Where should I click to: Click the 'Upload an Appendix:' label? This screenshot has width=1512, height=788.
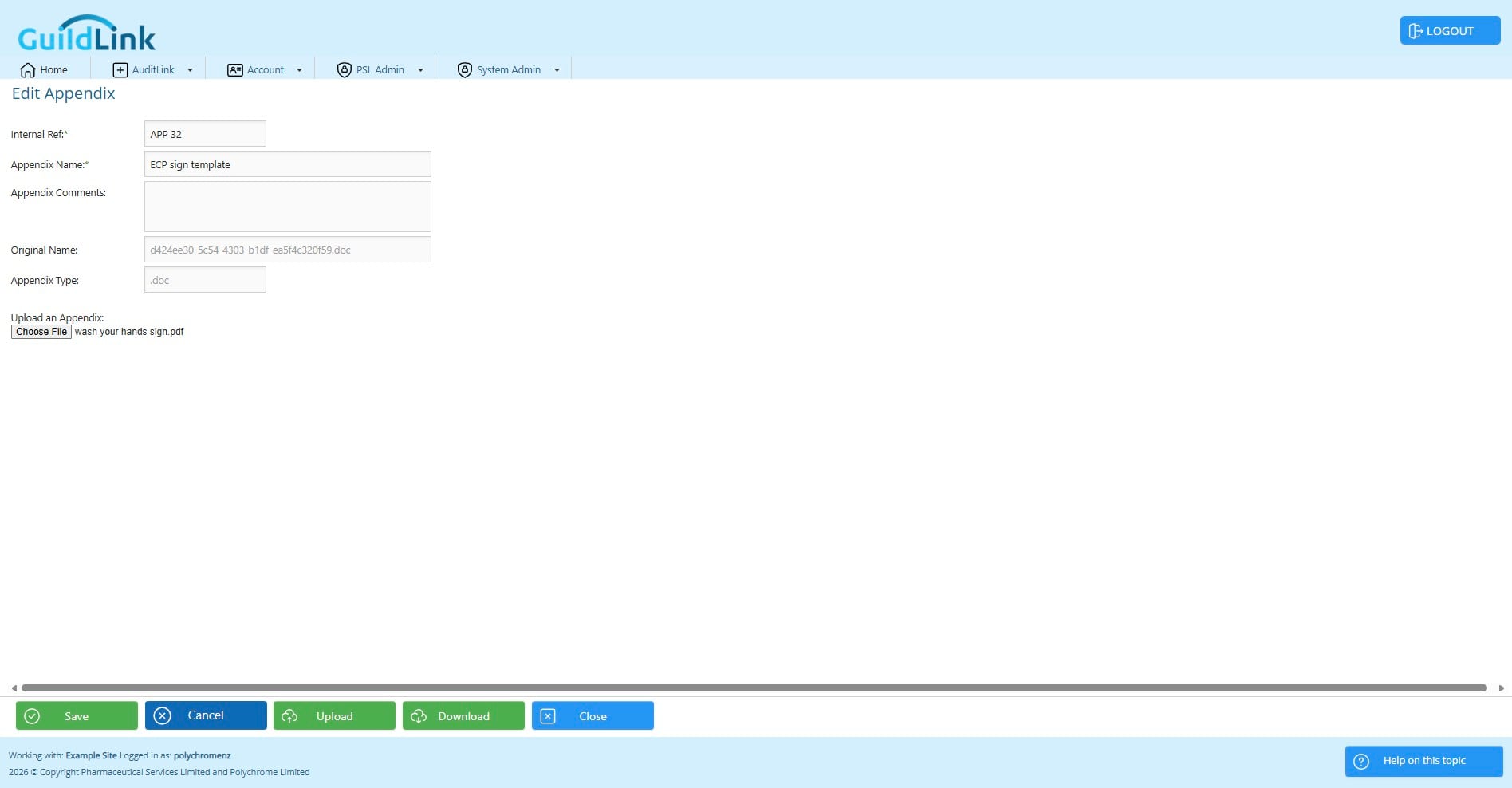point(57,317)
